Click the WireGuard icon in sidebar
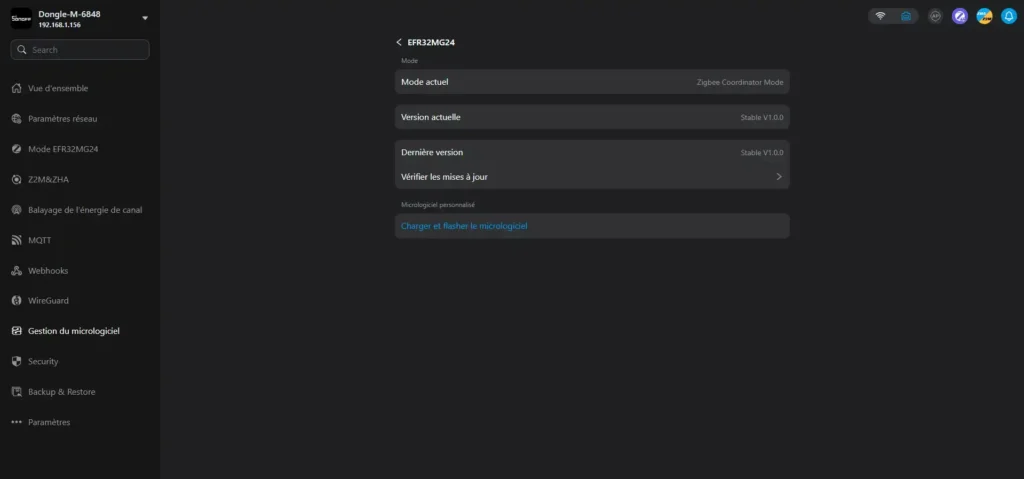 click(17, 301)
